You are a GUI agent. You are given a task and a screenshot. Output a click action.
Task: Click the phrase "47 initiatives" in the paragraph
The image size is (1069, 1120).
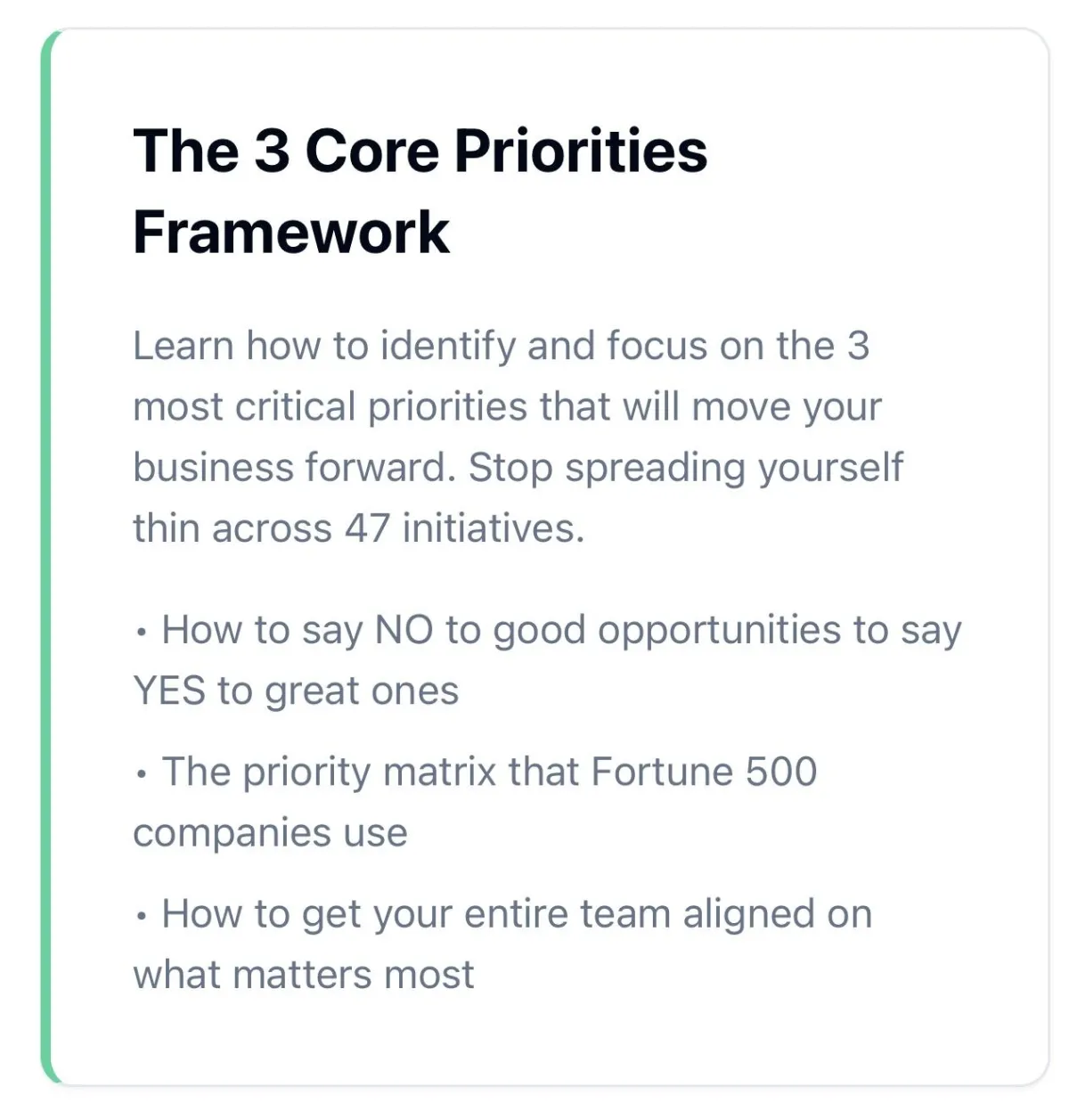[464, 528]
